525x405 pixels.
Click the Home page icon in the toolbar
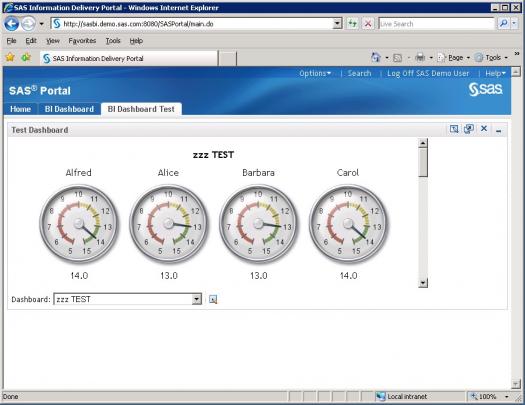click(x=376, y=58)
